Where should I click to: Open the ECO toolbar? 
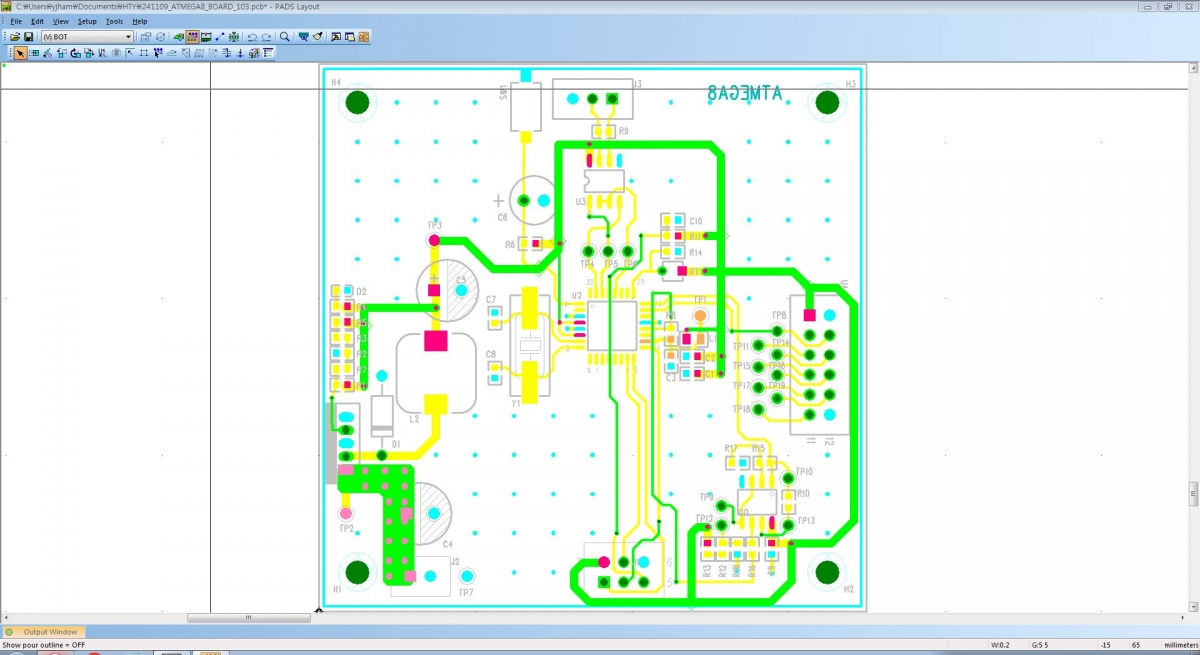point(219,37)
